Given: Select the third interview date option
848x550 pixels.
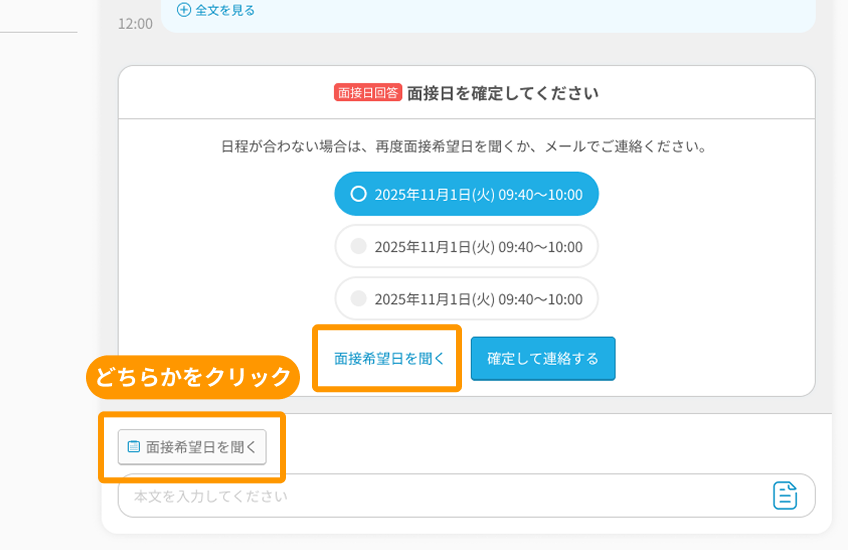Looking at the screenshot, I should pos(466,299).
